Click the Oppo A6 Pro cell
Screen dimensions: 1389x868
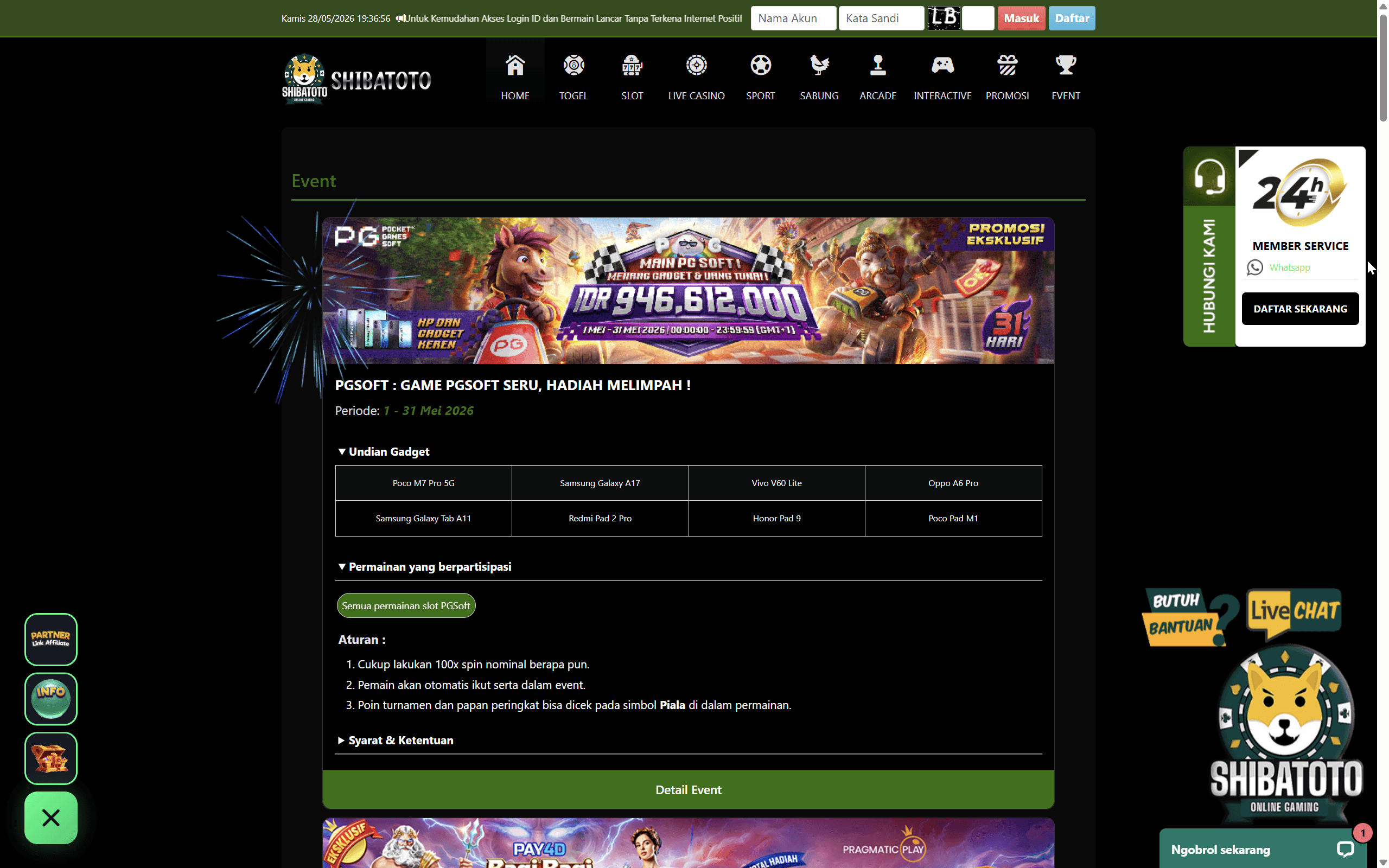(953, 483)
